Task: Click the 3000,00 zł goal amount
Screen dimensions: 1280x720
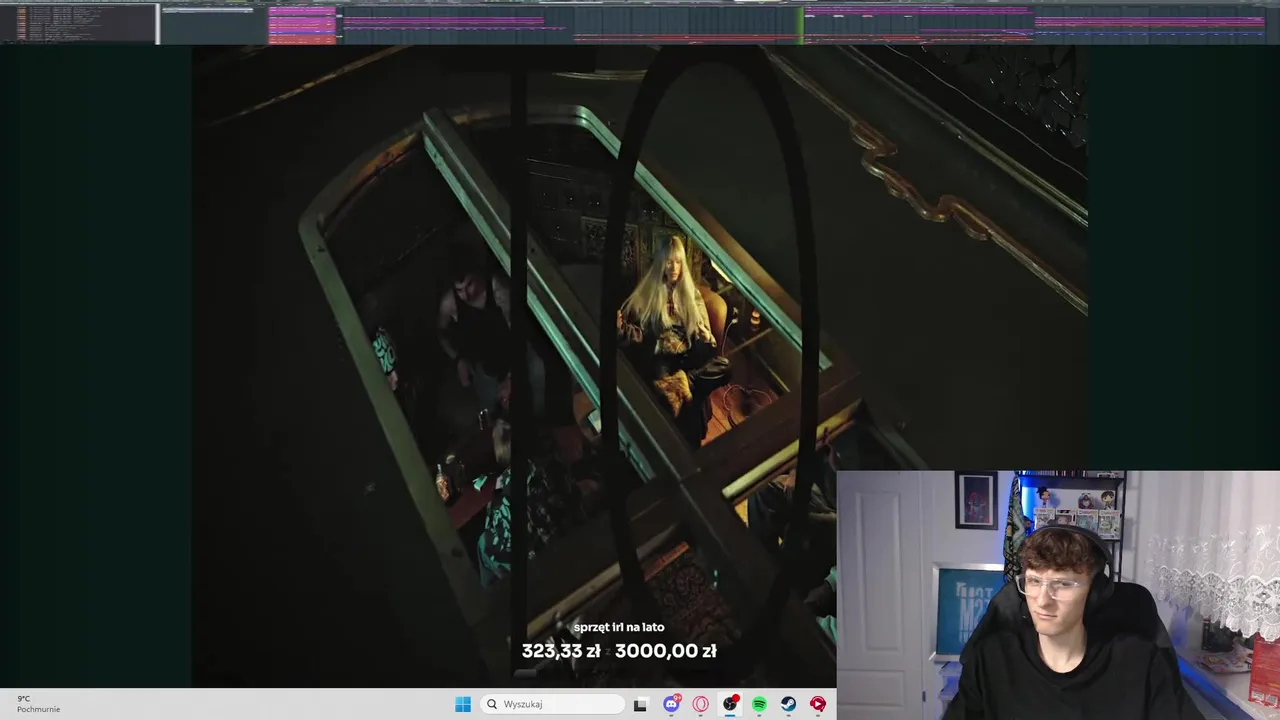Action: [x=666, y=651]
